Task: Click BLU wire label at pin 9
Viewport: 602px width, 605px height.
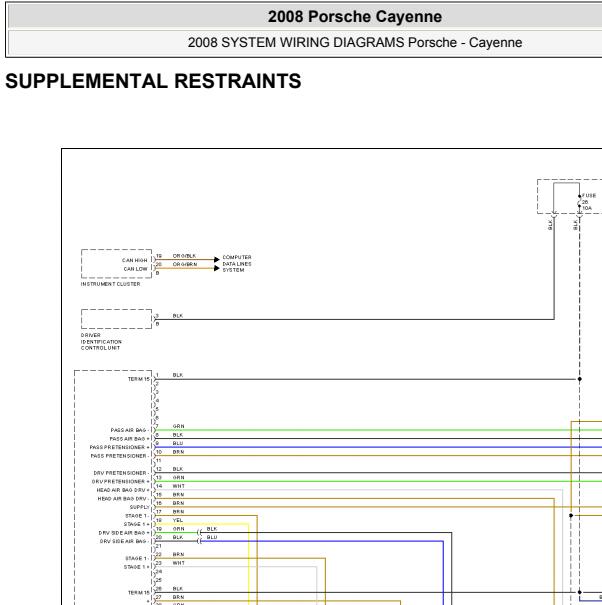Action: click(x=178, y=443)
